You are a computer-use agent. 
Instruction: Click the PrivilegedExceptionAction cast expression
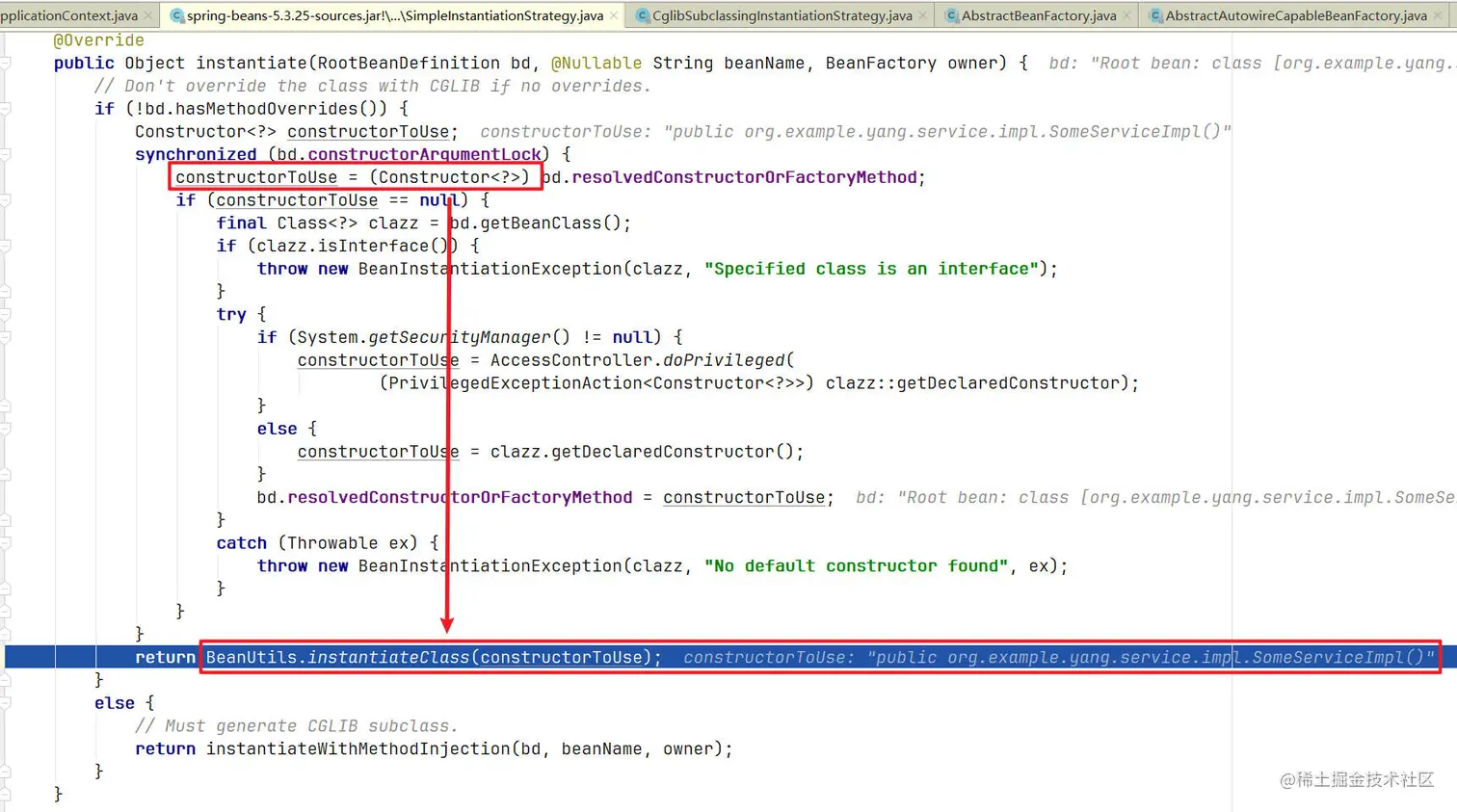click(x=596, y=383)
